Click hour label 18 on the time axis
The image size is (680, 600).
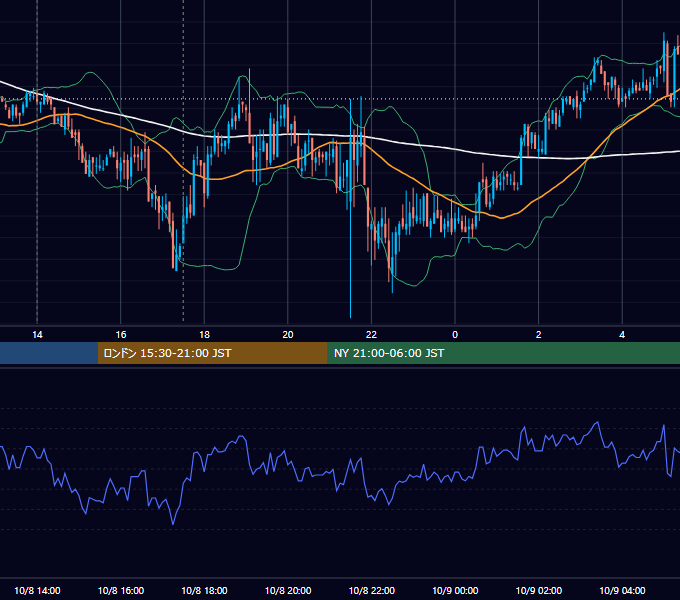click(204, 335)
